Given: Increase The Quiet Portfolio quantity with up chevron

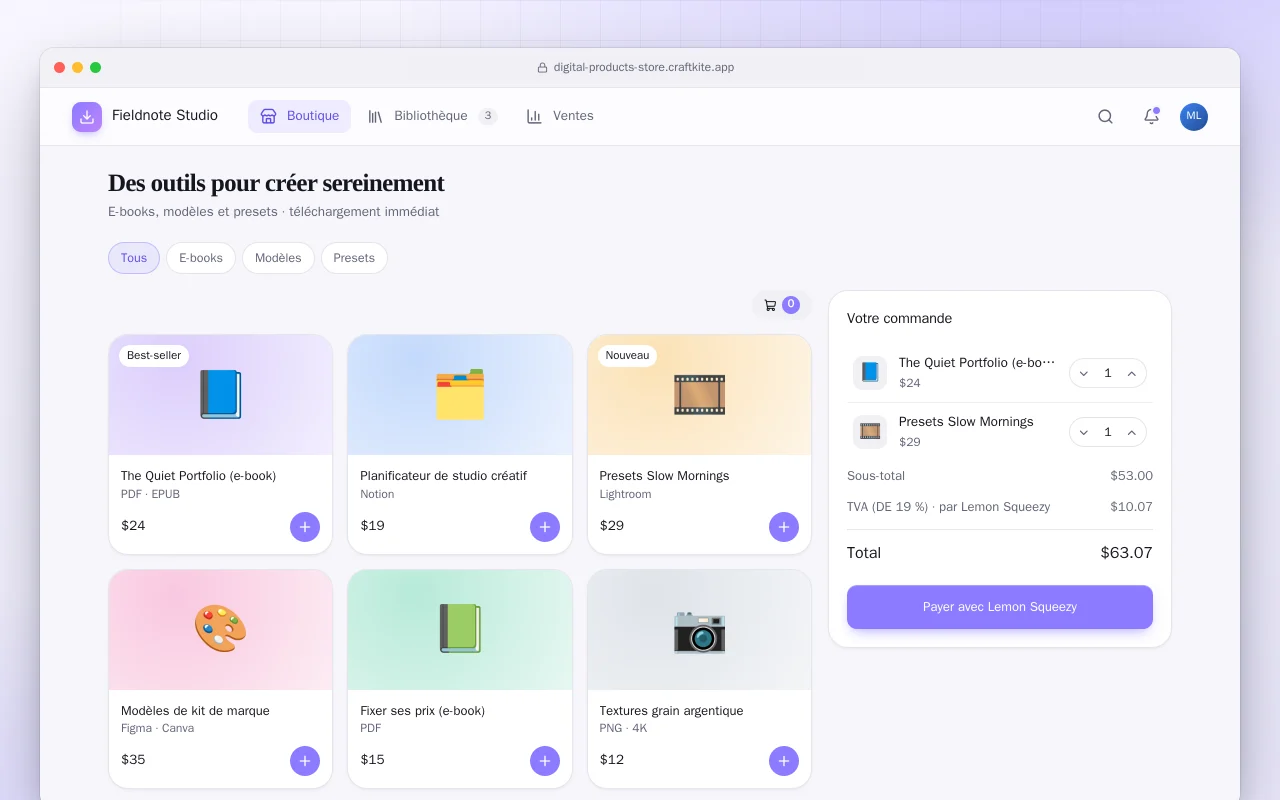Looking at the screenshot, I should (1132, 373).
